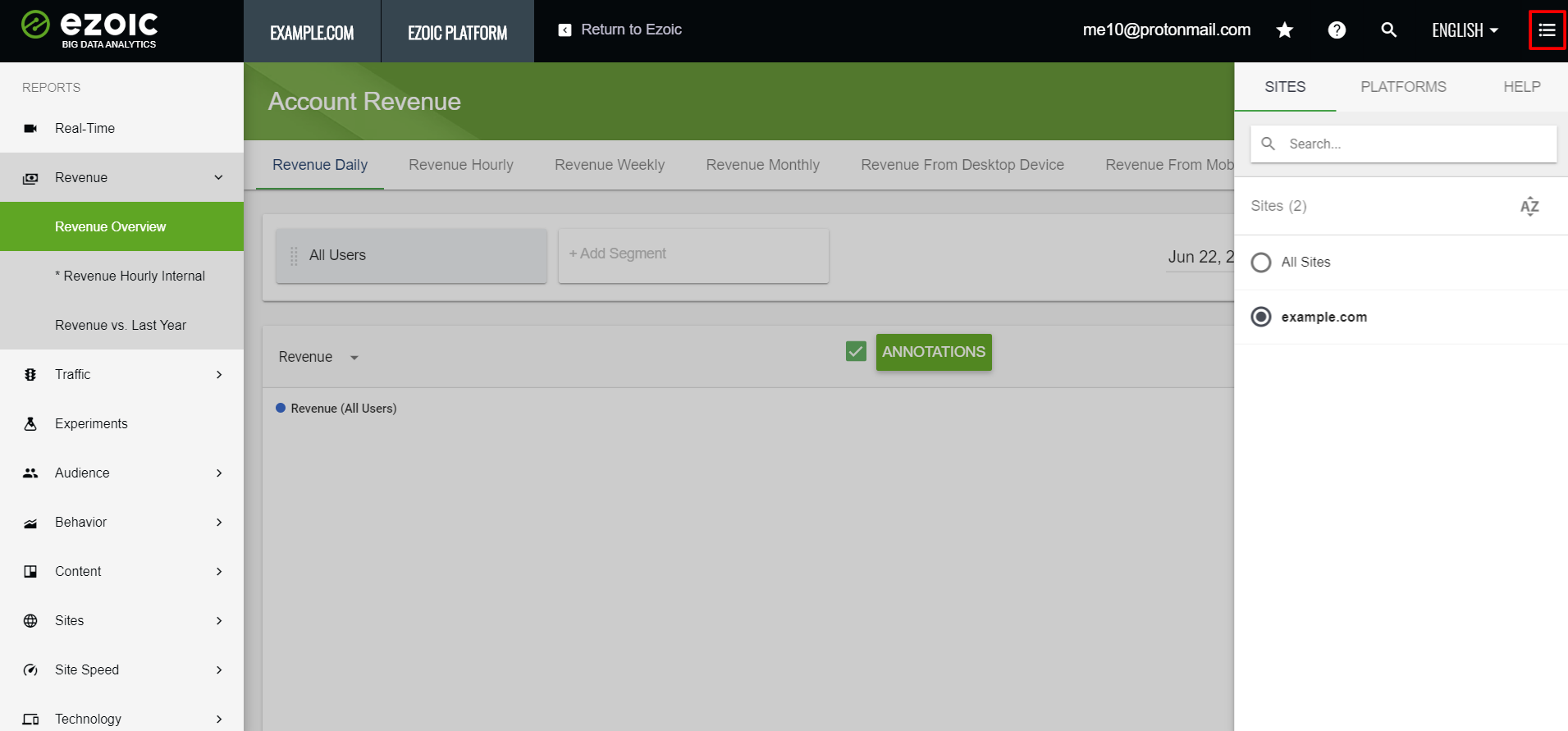This screenshot has width=1568, height=731.
Task: Uncheck the Annotations checkbox
Action: pos(856,352)
